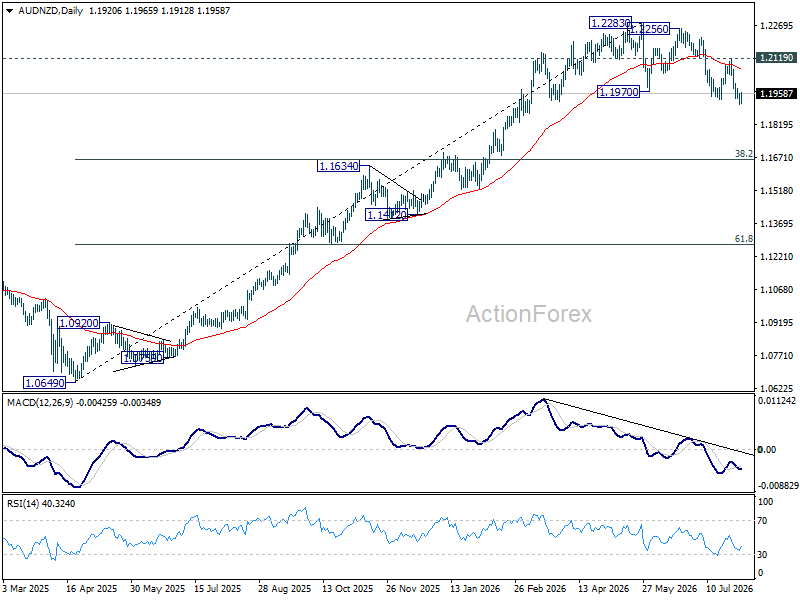Select the 1.09200 price label
This screenshot has height=600, width=800.
pyautogui.click(x=79, y=323)
